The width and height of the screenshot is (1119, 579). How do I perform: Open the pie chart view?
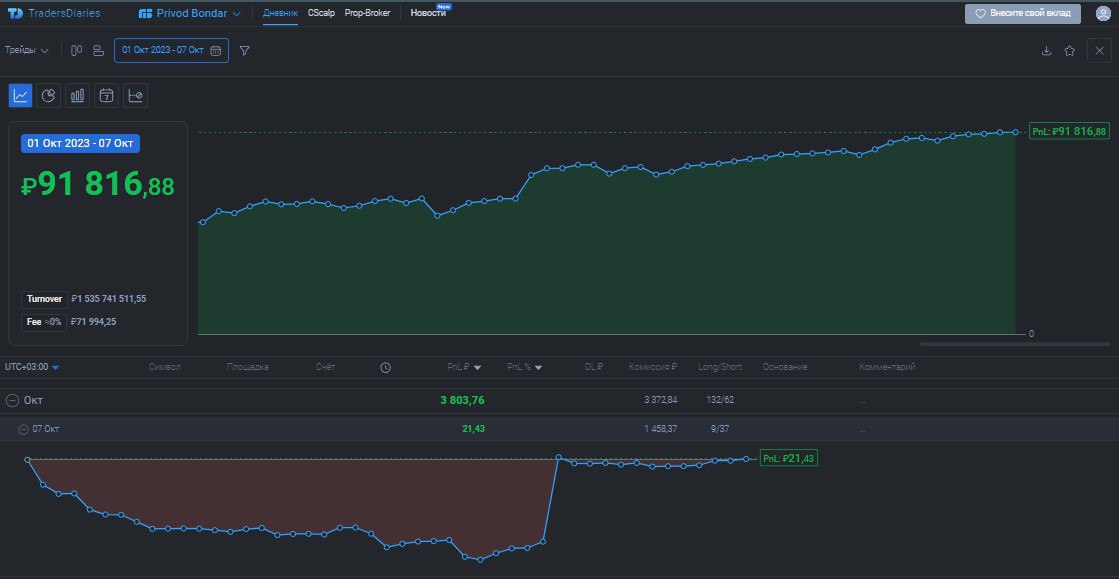pos(48,95)
